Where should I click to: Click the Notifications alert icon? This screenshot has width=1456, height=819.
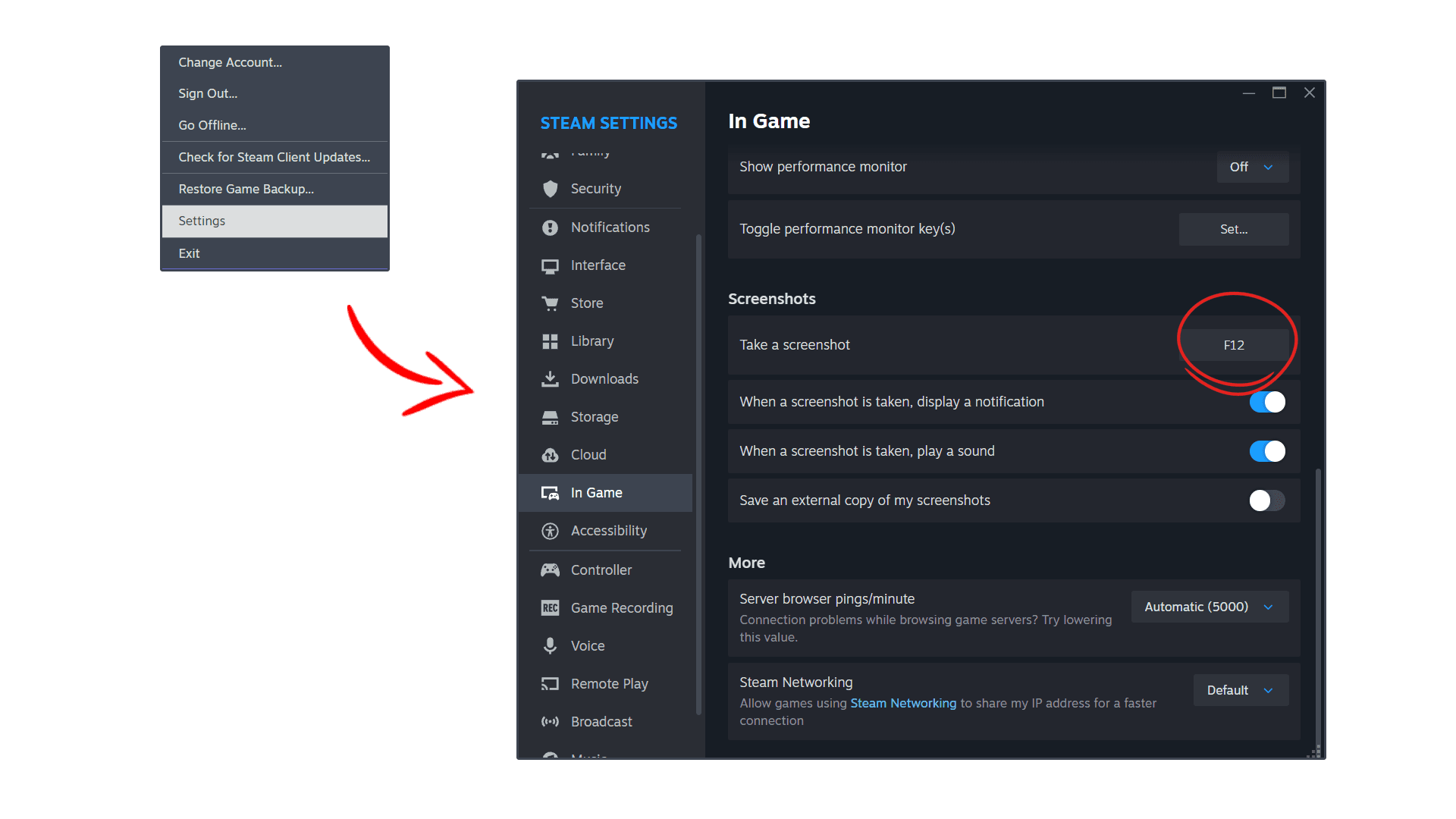551,227
